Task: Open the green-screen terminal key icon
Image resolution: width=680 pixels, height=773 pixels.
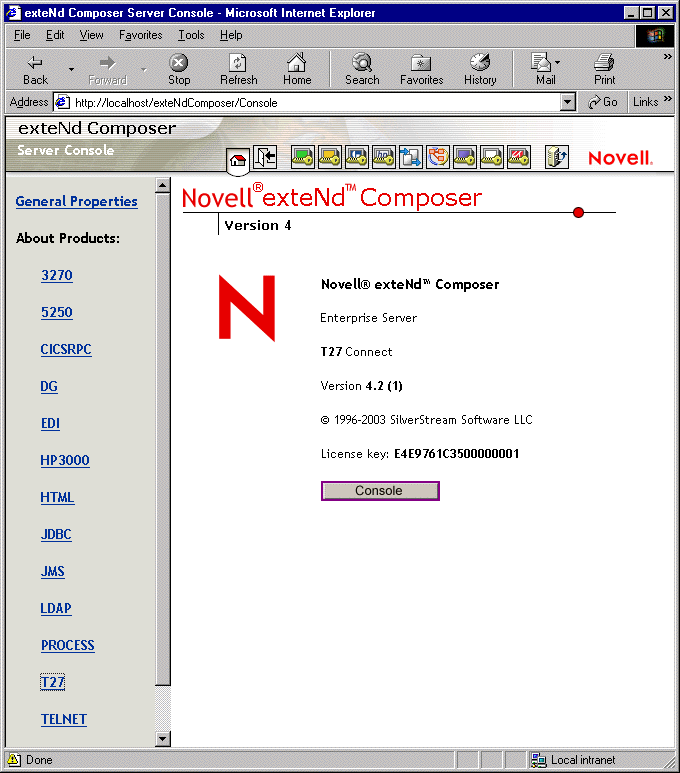Action: (x=302, y=157)
